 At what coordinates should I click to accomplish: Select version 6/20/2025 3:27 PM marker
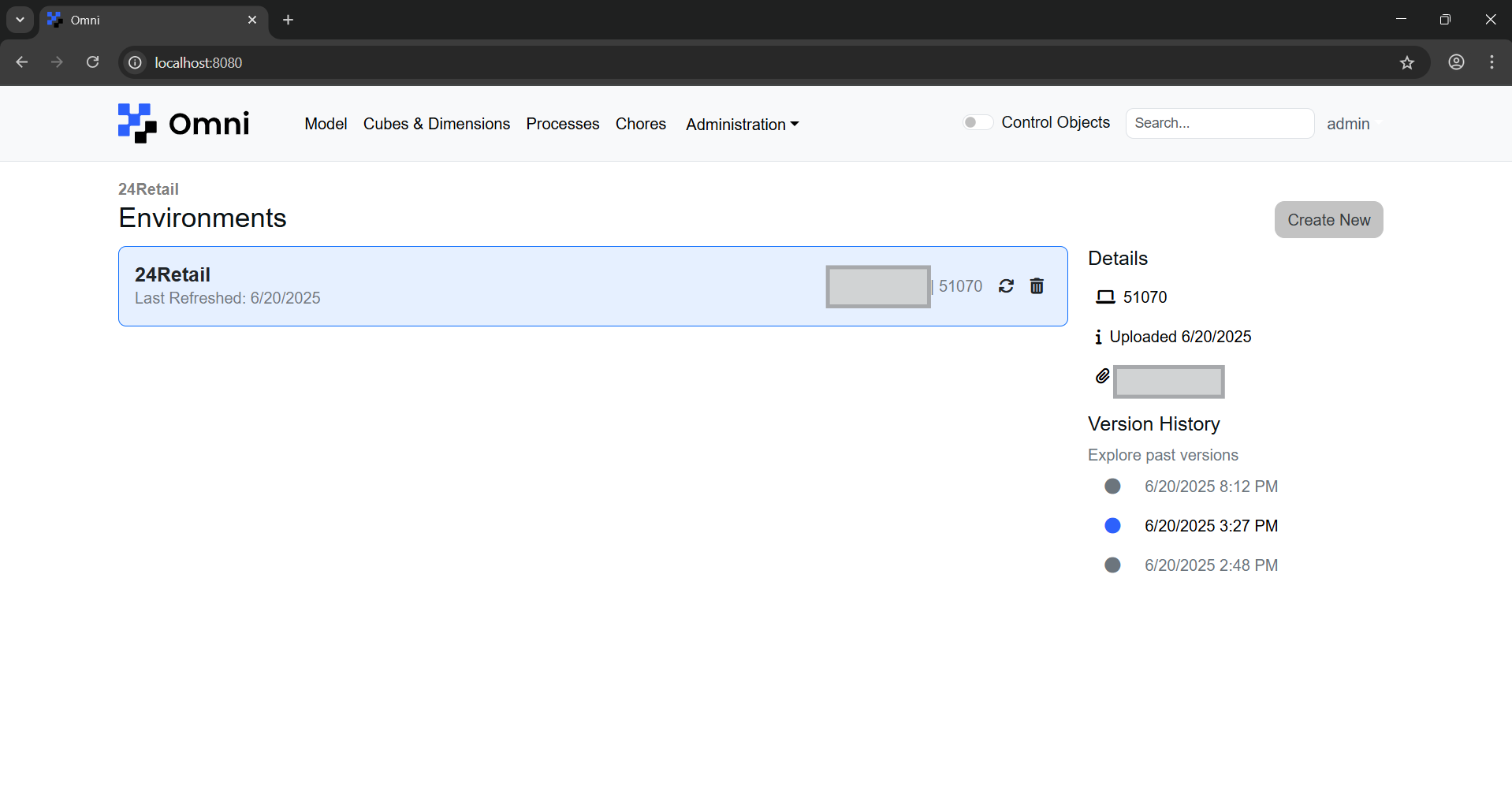[x=1112, y=526]
